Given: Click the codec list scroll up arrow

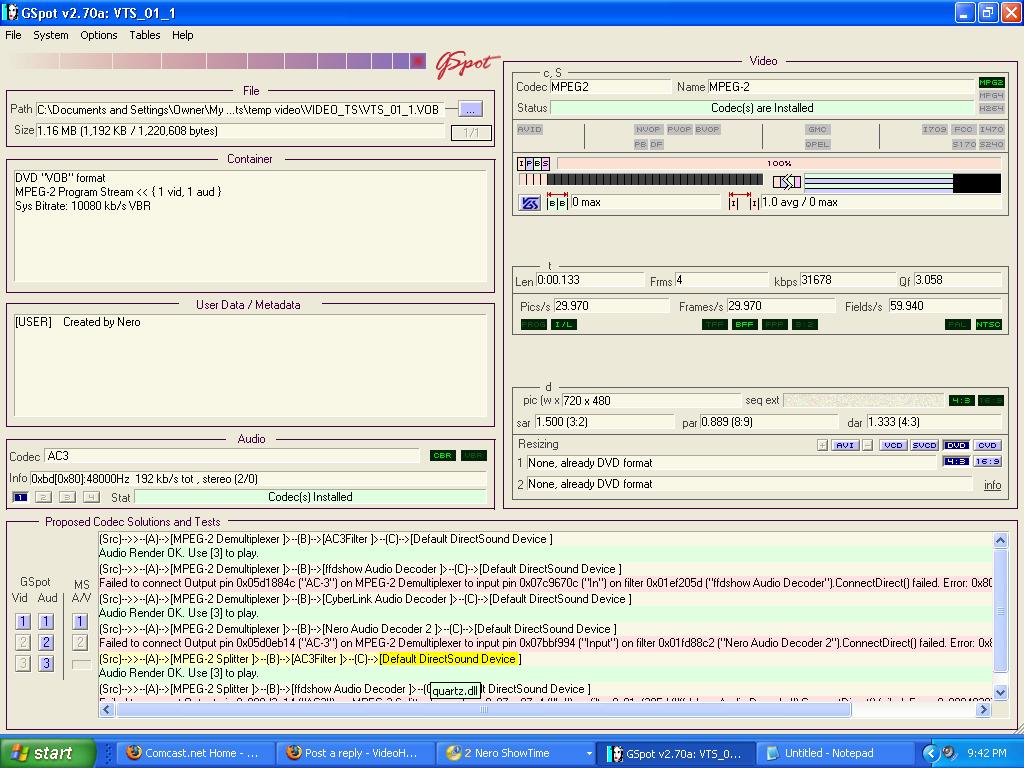Looking at the screenshot, I should (1000, 540).
